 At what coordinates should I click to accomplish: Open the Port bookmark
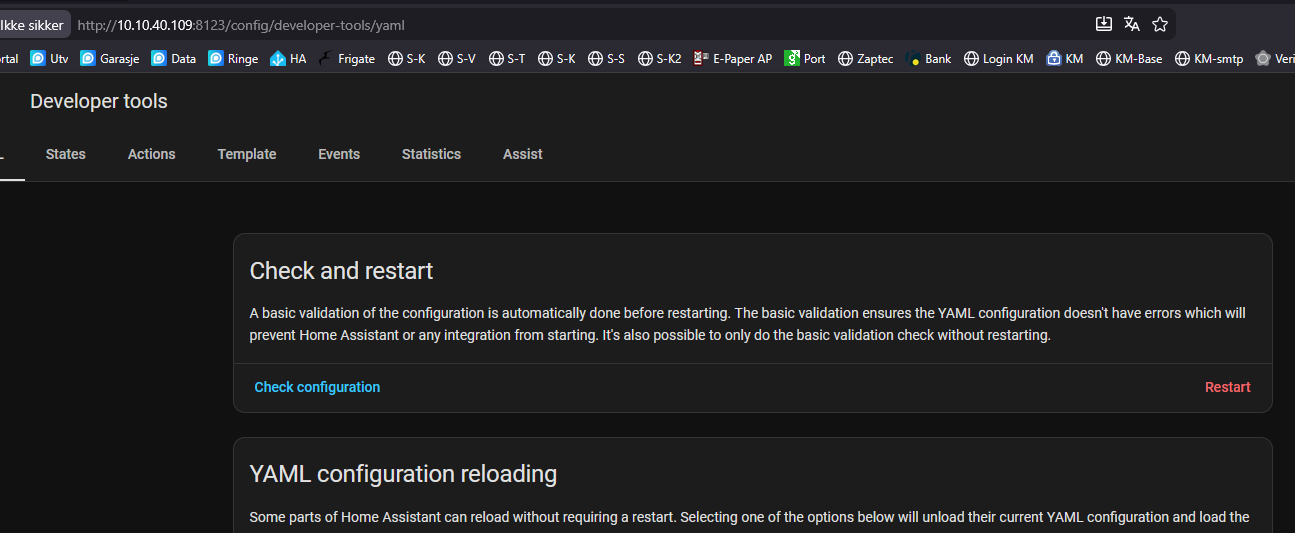[805, 59]
